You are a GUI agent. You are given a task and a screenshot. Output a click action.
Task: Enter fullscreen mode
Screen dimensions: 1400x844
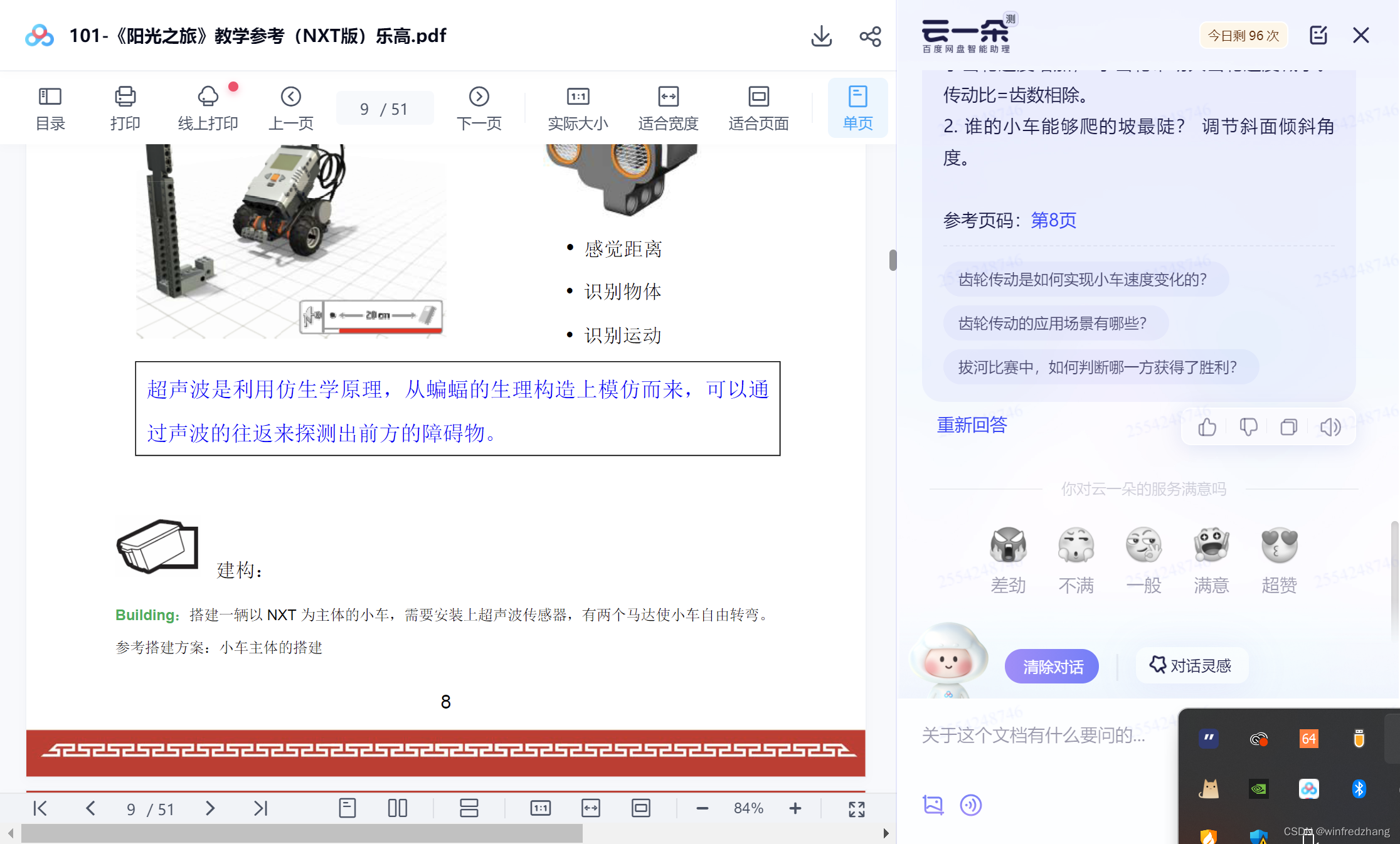857,809
